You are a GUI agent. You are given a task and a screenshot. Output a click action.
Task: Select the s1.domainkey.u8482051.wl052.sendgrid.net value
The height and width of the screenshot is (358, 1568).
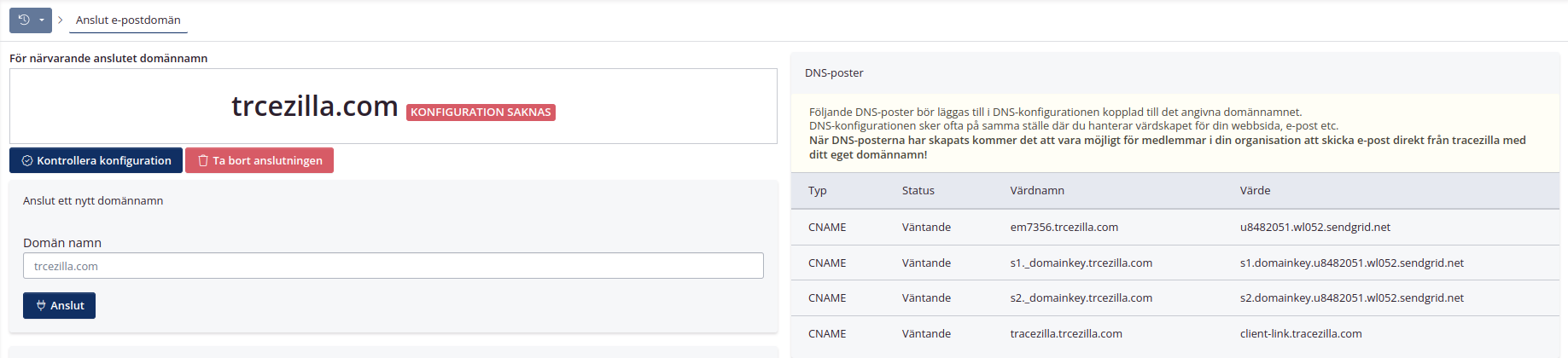click(x=1351, y=263)
